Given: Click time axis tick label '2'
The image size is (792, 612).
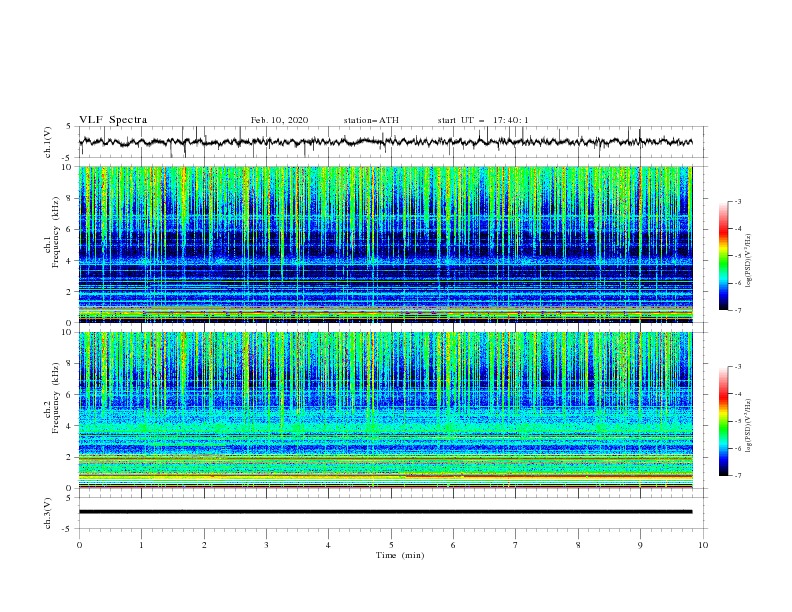Looking at the screenshot, I should tap(204, 545).
